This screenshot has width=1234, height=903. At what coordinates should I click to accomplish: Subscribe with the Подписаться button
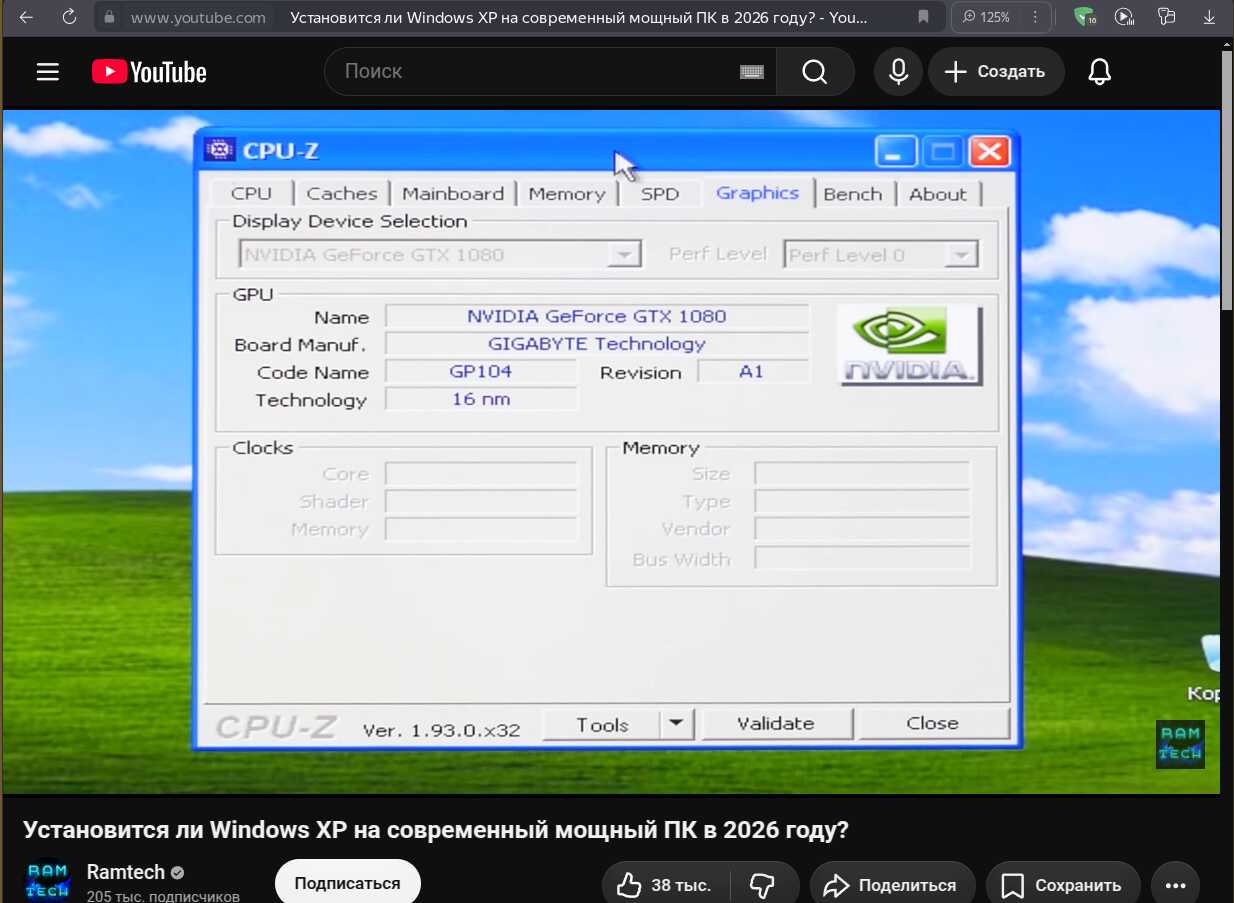[x=347, y=883]
